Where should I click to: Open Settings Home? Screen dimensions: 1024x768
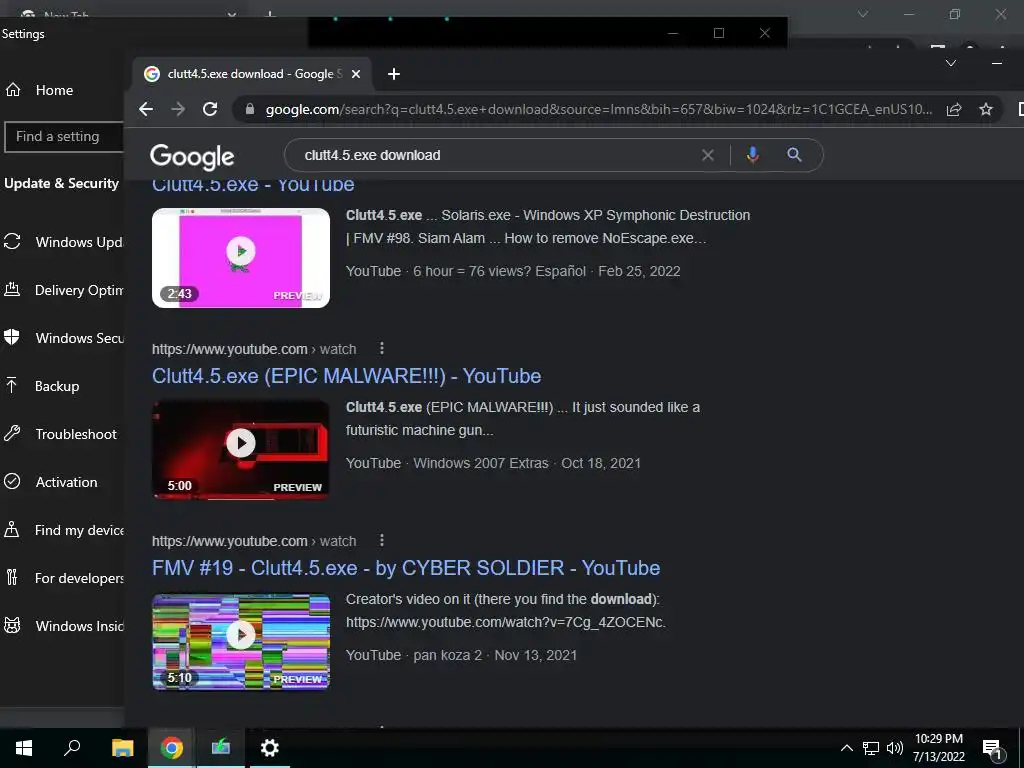[54, 90]
